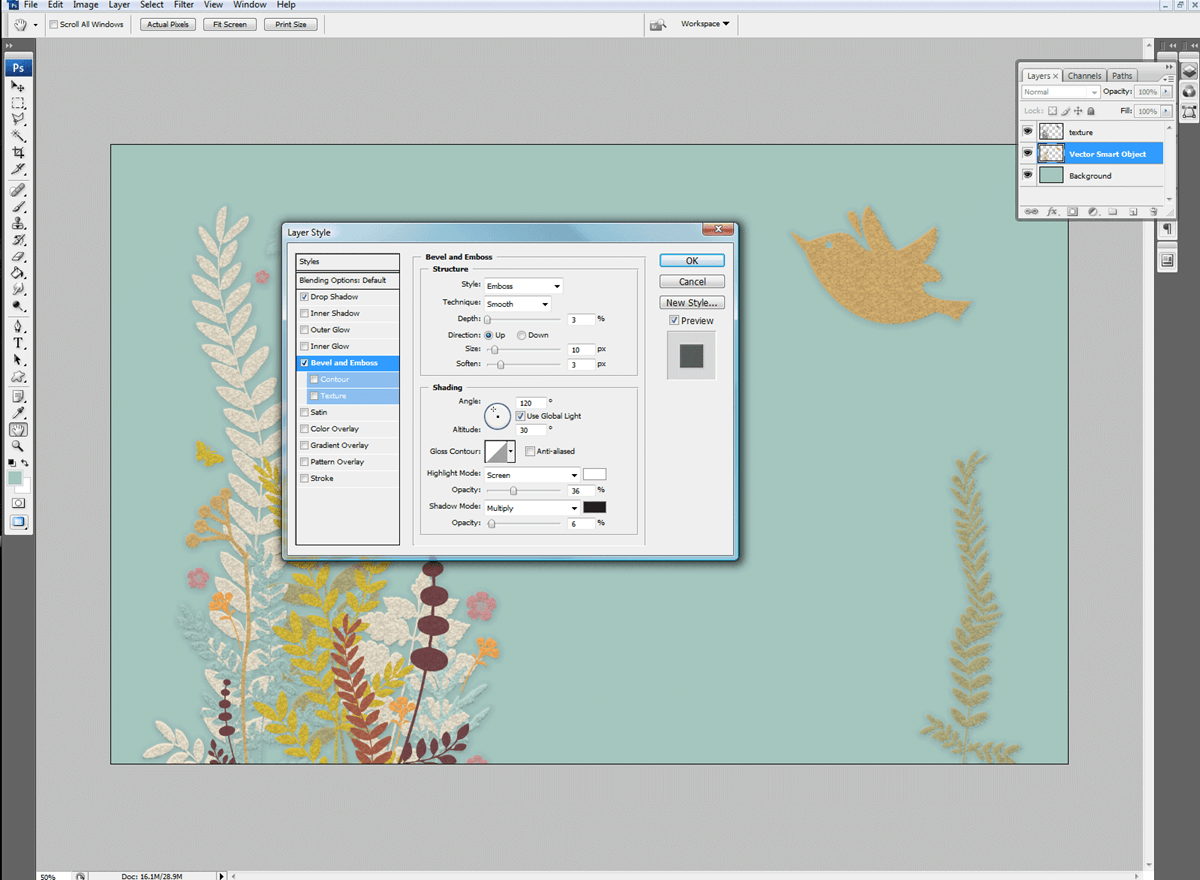This screenshot has width=1200, height=880.
Task: Open the emboss Style dropdown
Action: 523,286
